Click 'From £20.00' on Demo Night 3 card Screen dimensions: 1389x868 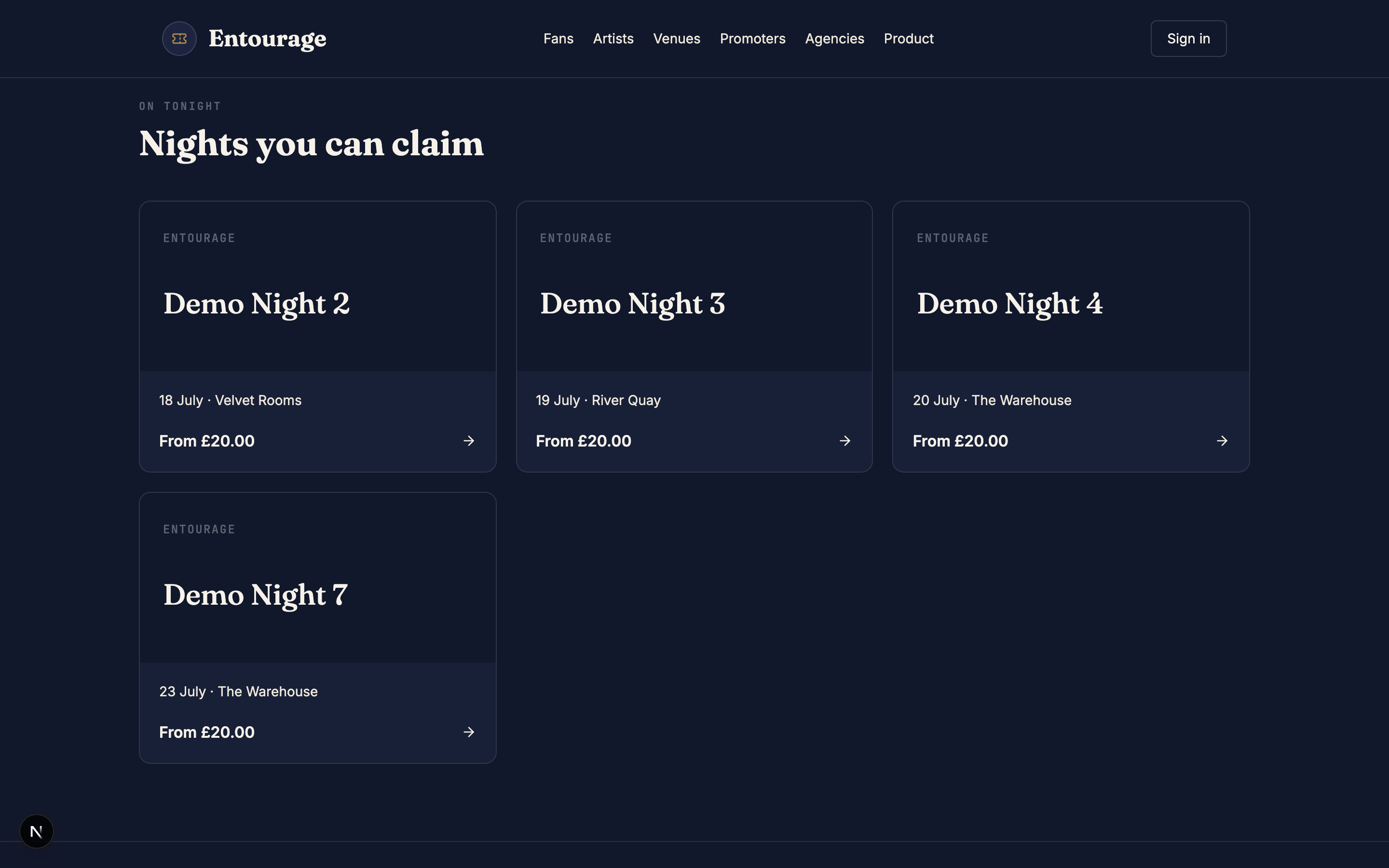coord(583,441)
